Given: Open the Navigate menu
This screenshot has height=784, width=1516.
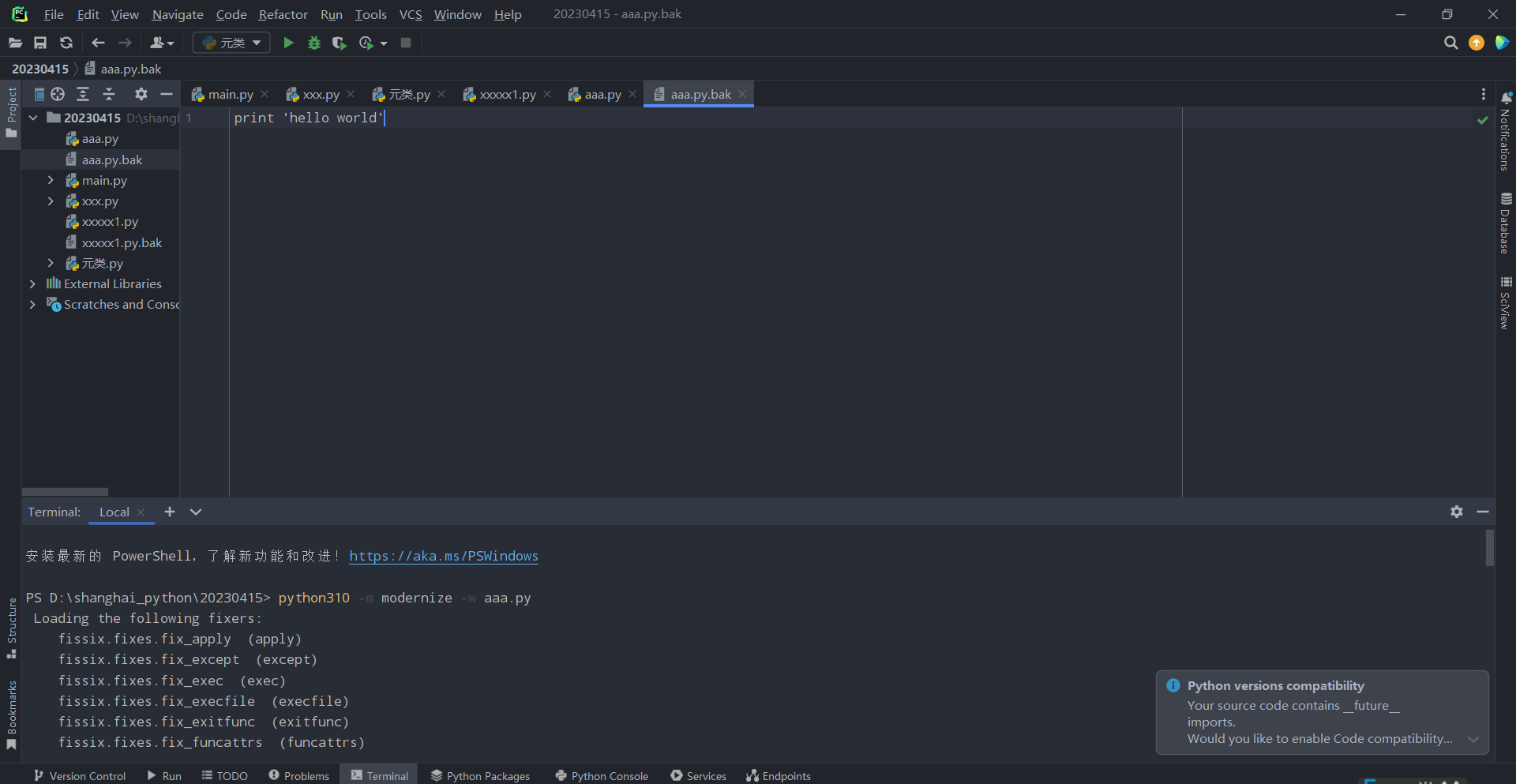Looking at the screenshot, I should click(178, 14).
